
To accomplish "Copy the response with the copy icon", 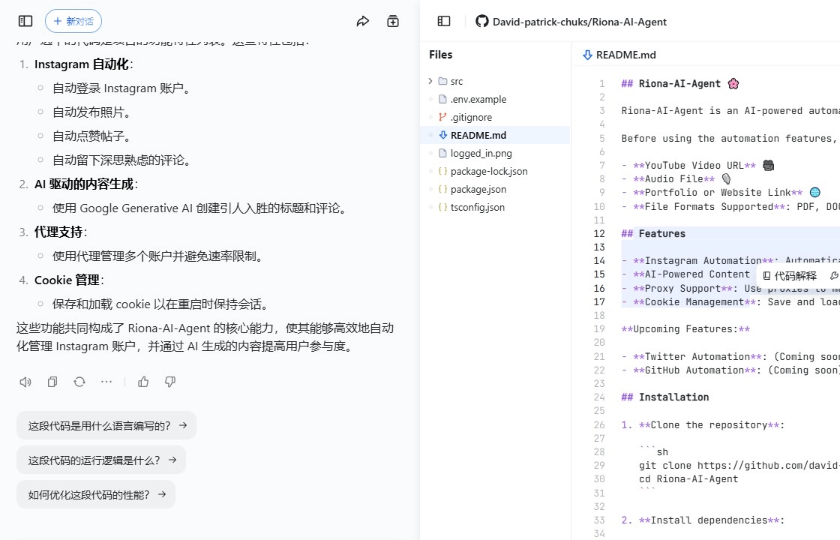I will [52, 381].
